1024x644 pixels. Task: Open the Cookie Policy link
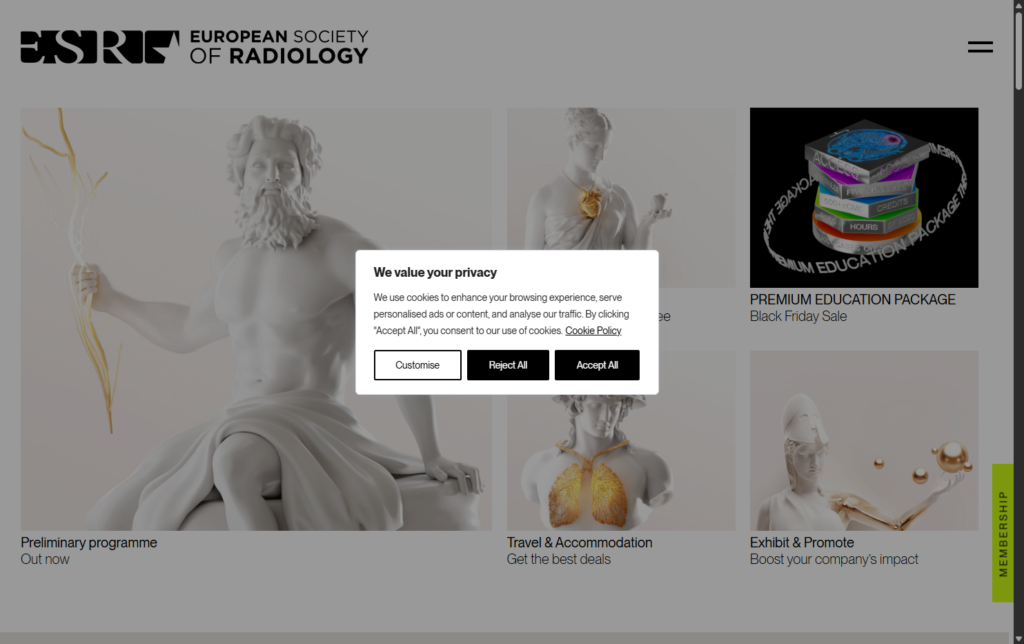pyautogui.click(x=593, y=330)
